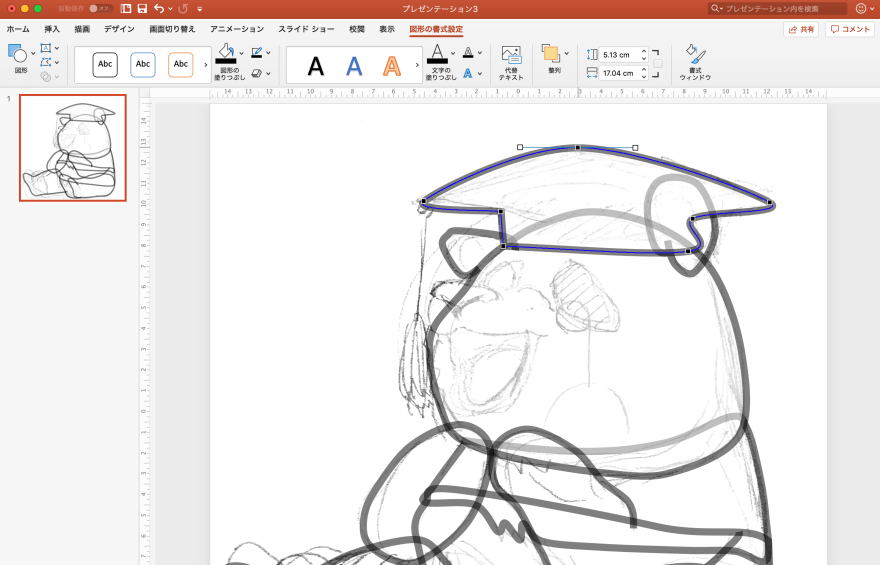
Task: Click the Undo arrow icon
Action: pyautogui.click(x=158, y=8)
